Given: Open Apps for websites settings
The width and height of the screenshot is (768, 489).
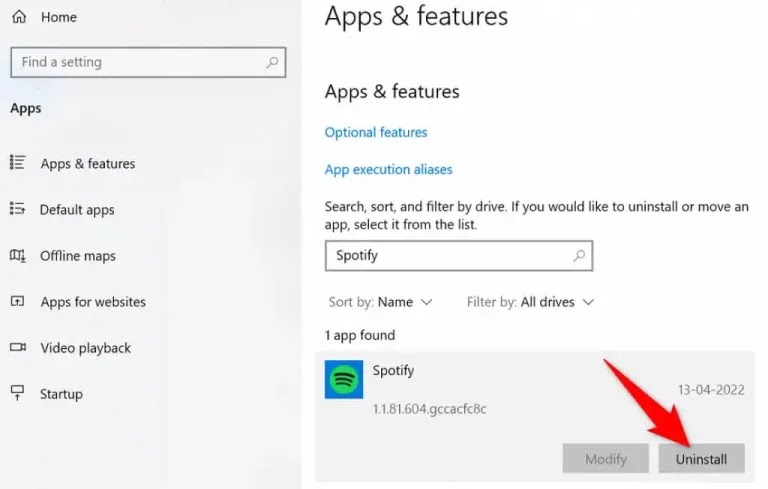Looking at the screenshot, I should 93,302.
